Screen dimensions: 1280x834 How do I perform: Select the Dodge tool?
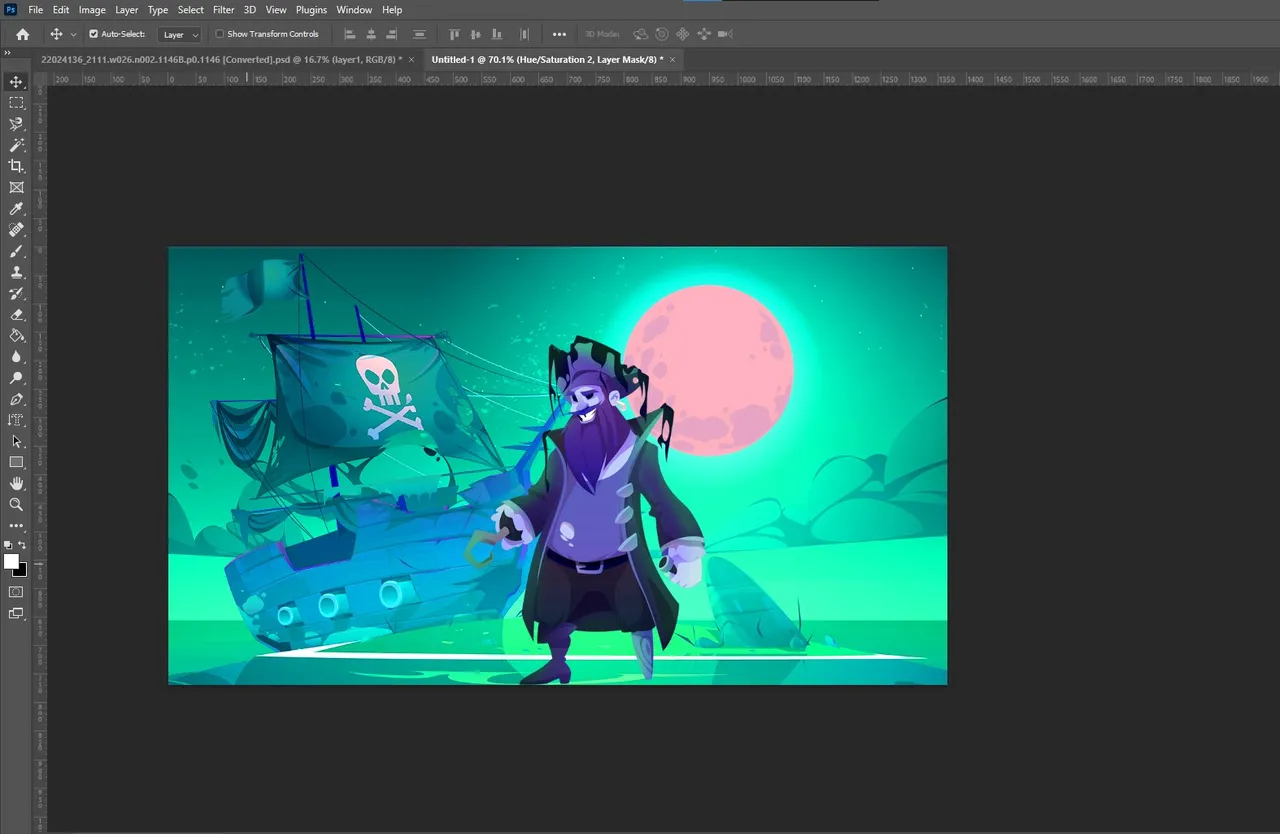(x=16, y=378)
